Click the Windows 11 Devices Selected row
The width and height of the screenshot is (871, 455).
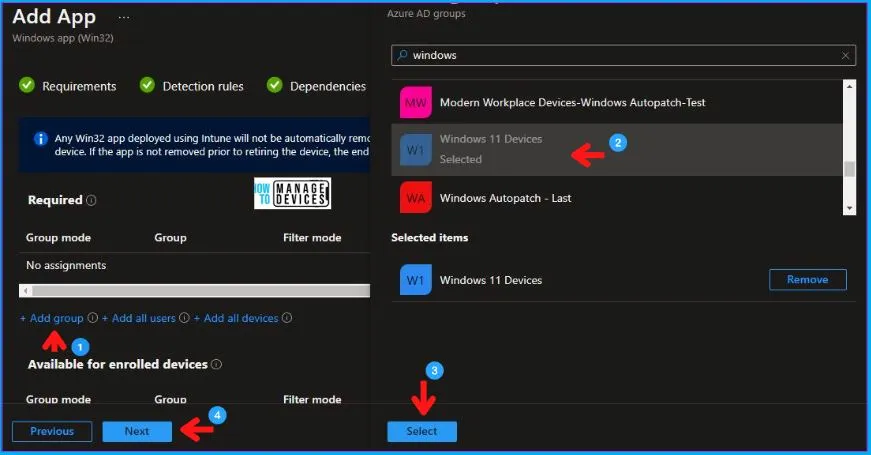click(x=617, y=150)
